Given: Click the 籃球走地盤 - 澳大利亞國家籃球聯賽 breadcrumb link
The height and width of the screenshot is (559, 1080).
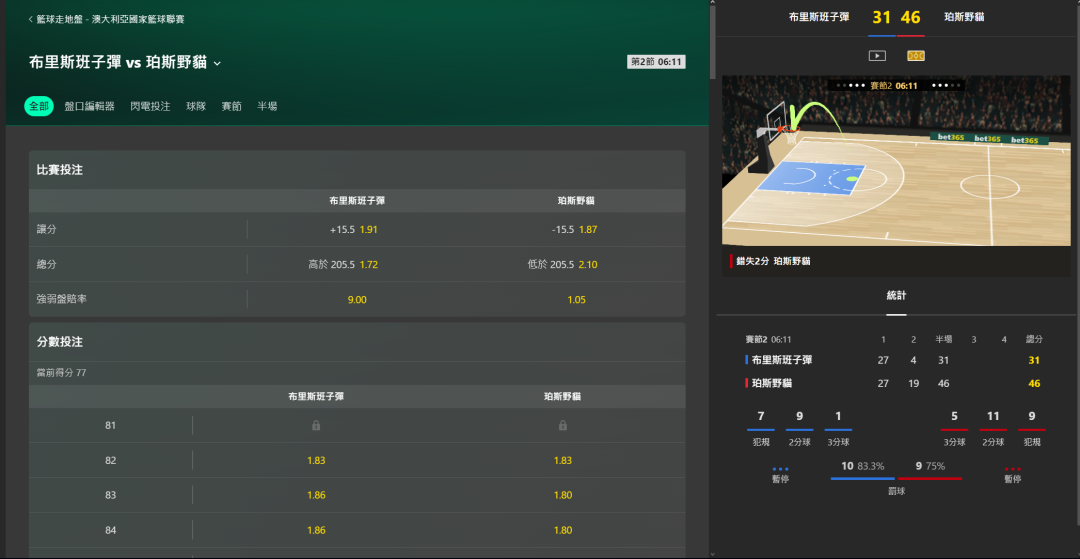Looking at the screenshot, I should point(110,19).
